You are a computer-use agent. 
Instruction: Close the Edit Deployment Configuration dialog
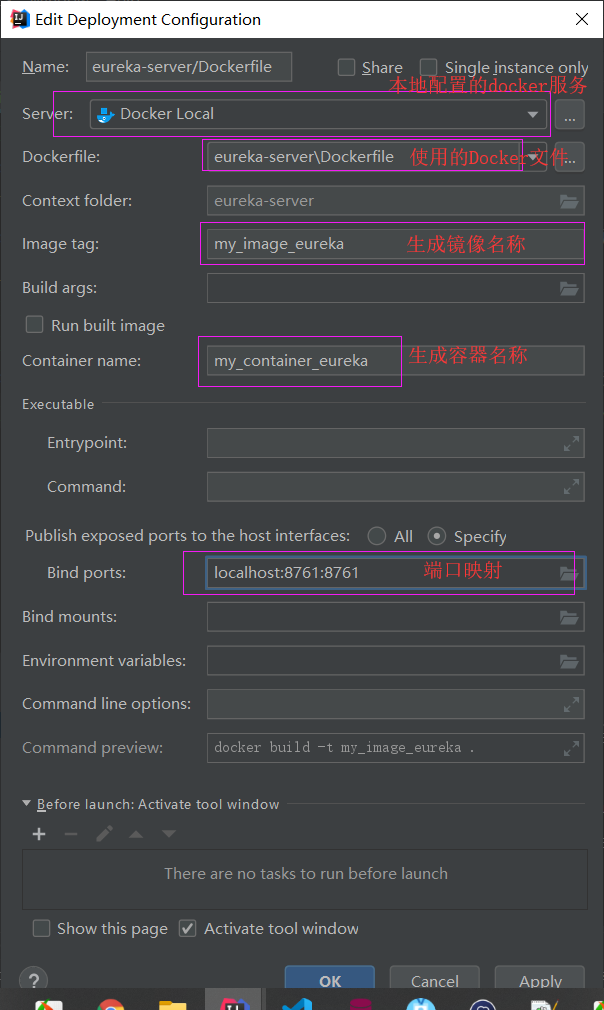click(581, 19)
